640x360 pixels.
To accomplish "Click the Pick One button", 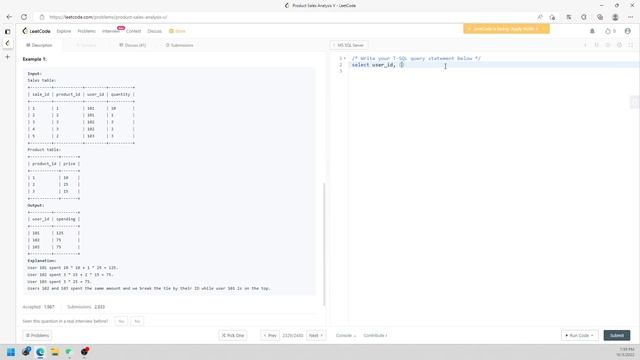I will point(233,336).
